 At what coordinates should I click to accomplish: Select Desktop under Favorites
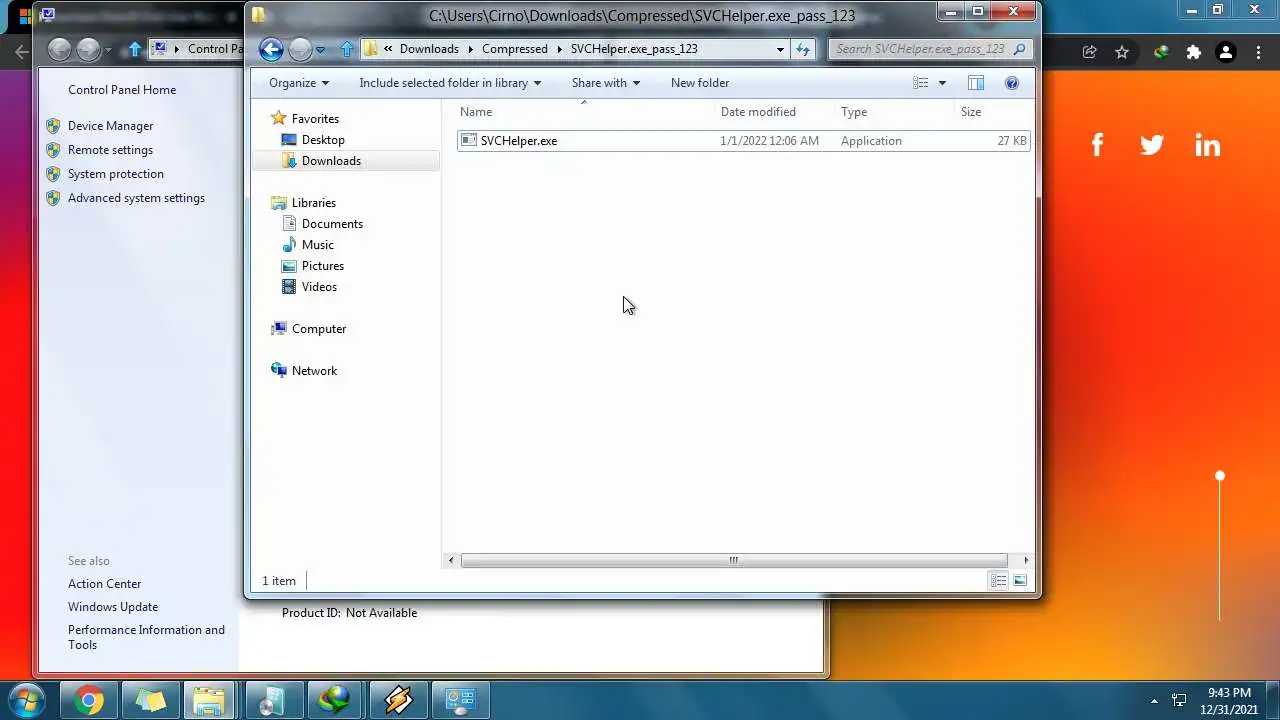[x=323, y=140]
